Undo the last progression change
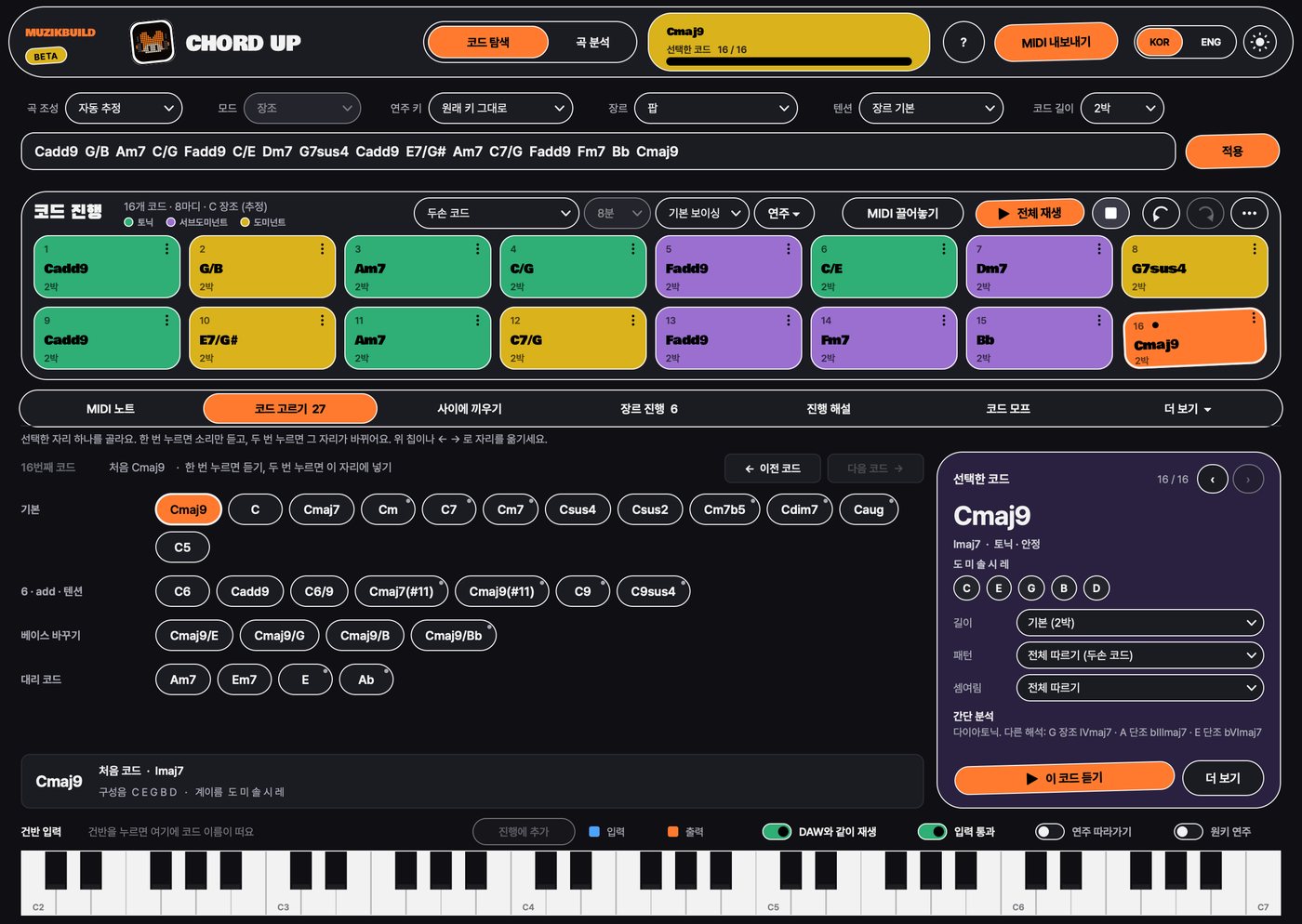This screenshot has width=1302, height=924. 1161,213
